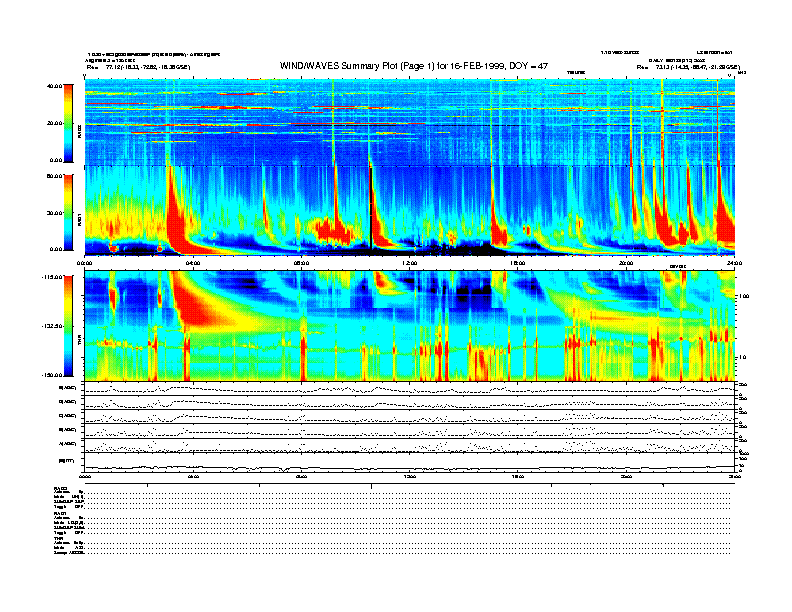
Task: Click the TNR header in the status table
Action: point(58,538)
